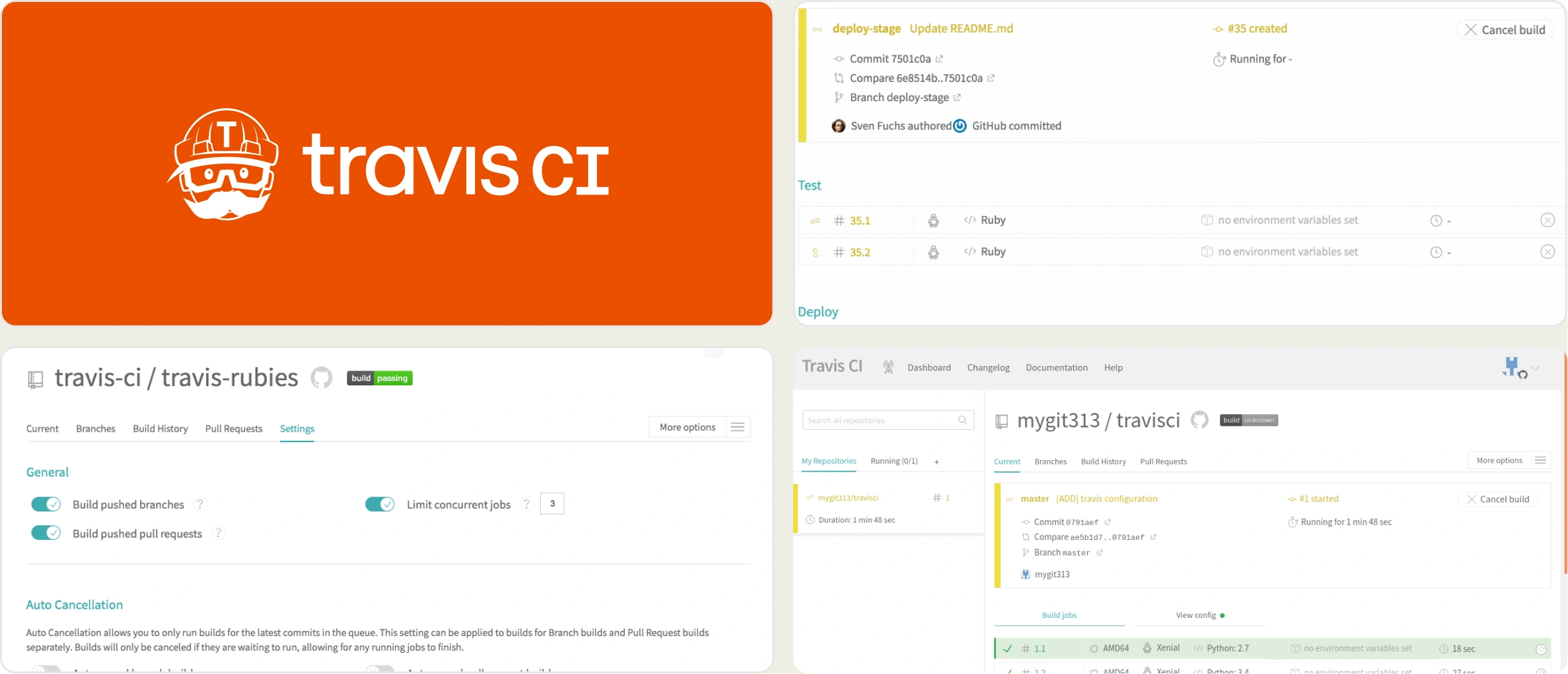Click build passing badge
This screenshot has height=674, width=1568.
[x=380, y=378]
